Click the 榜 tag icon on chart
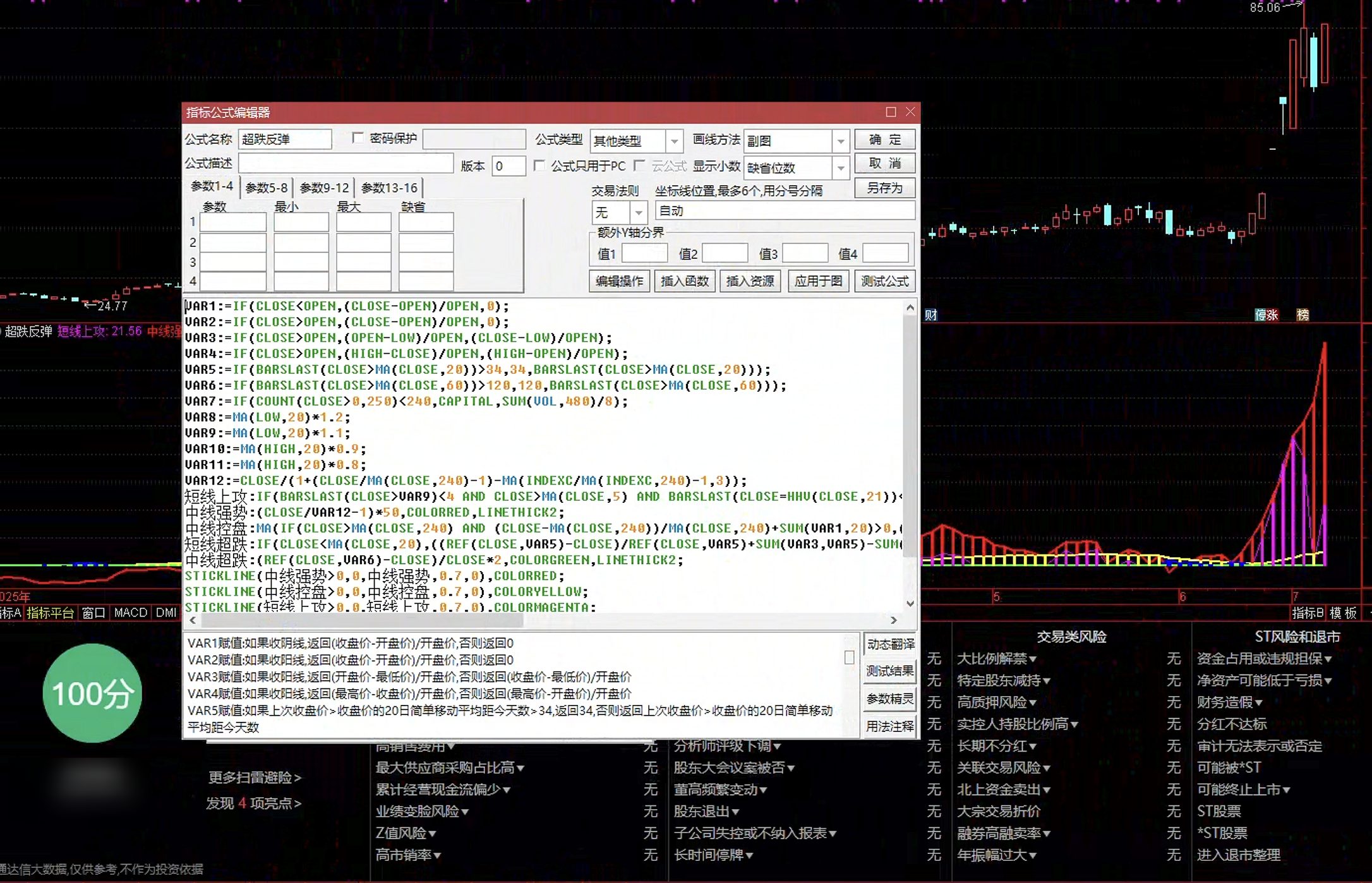 tap(1302, 315)
